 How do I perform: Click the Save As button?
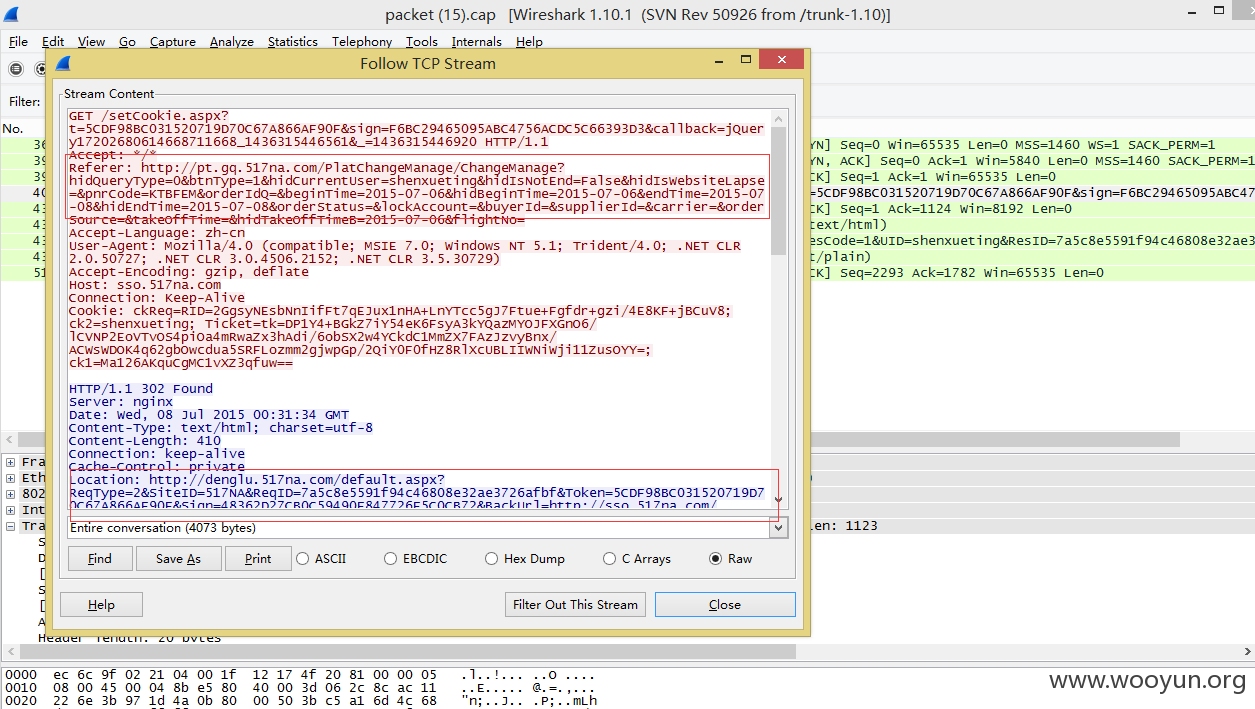[178, 559]
